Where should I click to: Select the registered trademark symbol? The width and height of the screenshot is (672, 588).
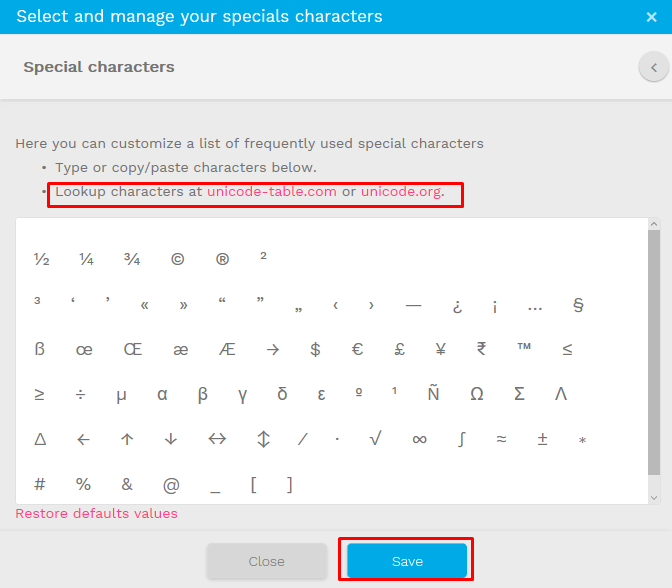tap(222, 258)
